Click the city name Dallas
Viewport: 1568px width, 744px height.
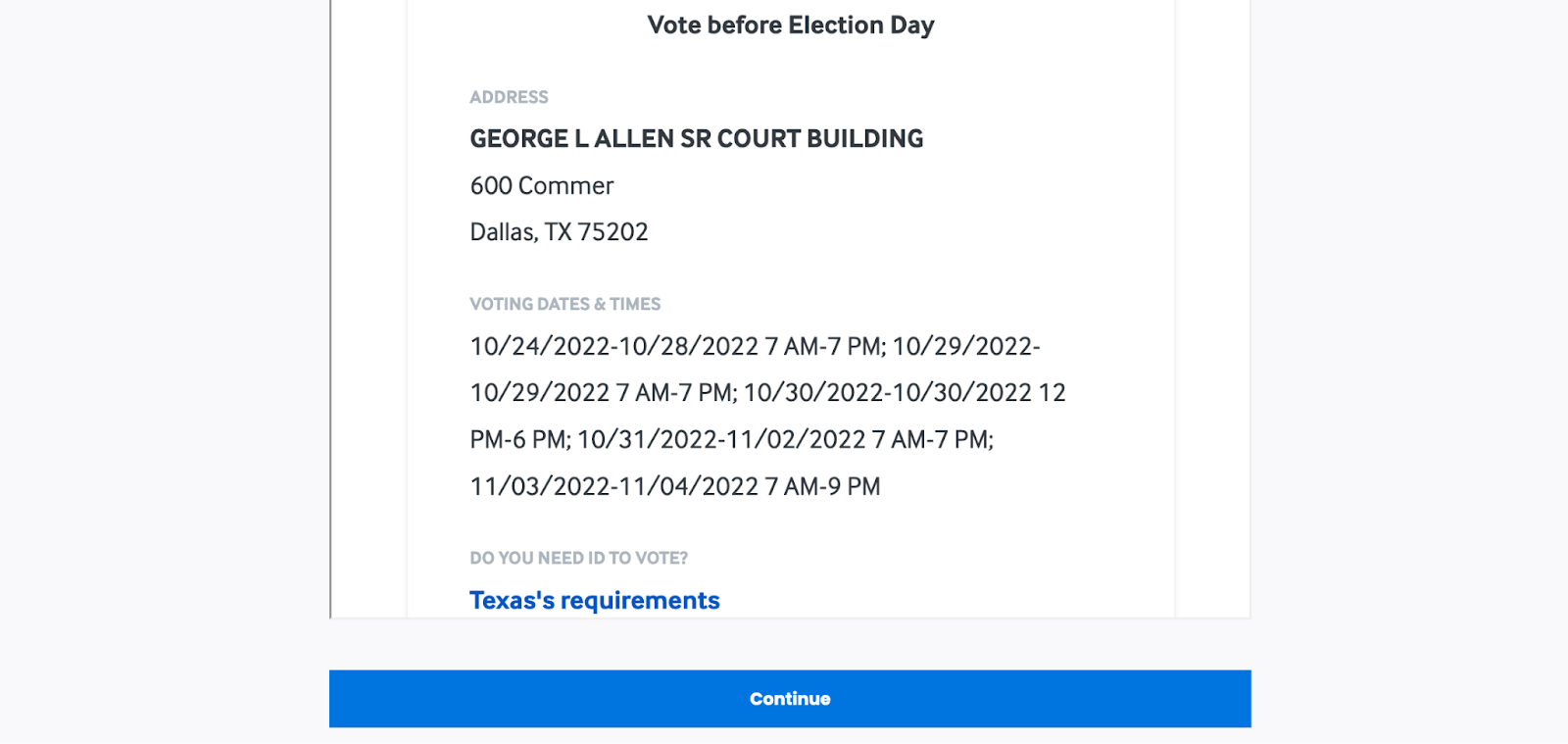pyautogui.click(x=503, y=232)
